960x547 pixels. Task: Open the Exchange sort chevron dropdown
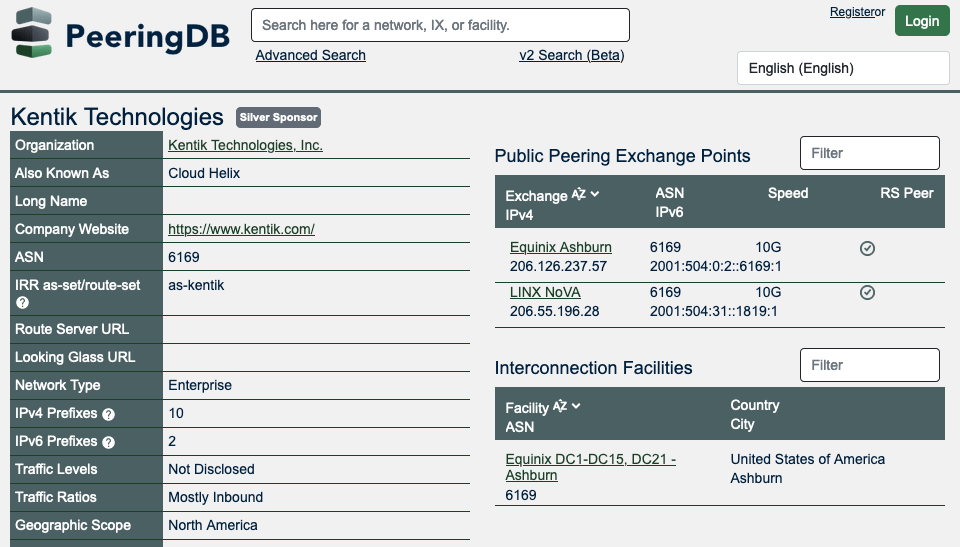(x=594, y=194)
